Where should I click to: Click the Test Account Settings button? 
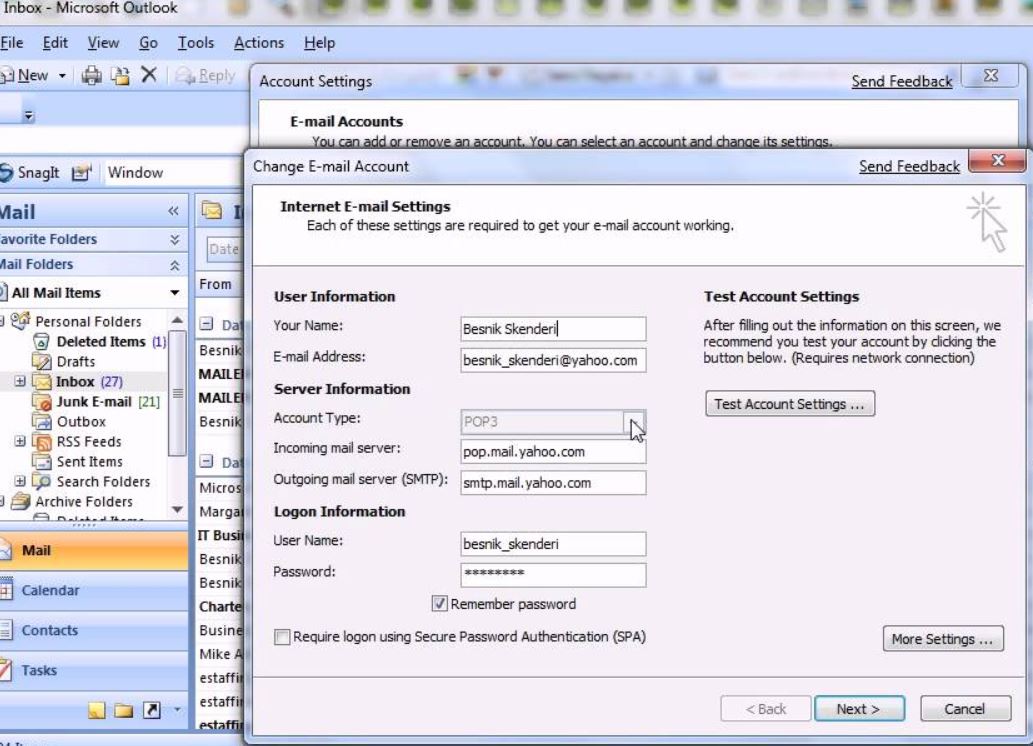tap(789, 404)
